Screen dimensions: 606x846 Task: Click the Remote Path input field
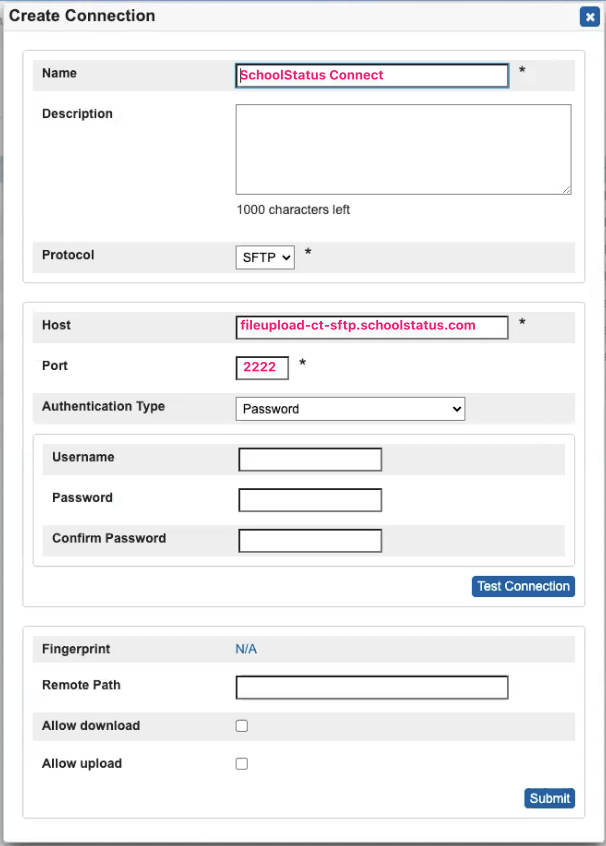tap(372, 687)
